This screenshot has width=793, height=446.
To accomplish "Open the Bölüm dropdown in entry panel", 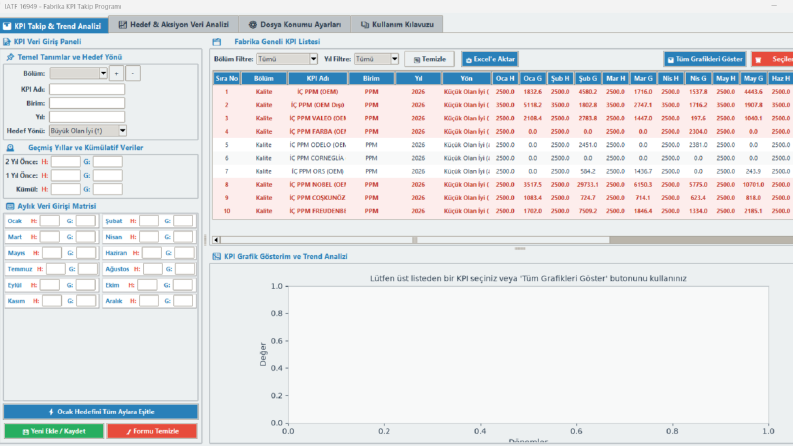I will [x=78, y=73].
